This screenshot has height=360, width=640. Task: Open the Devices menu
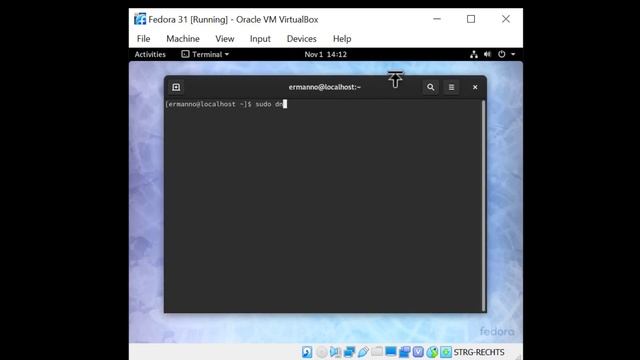point(302,39)
